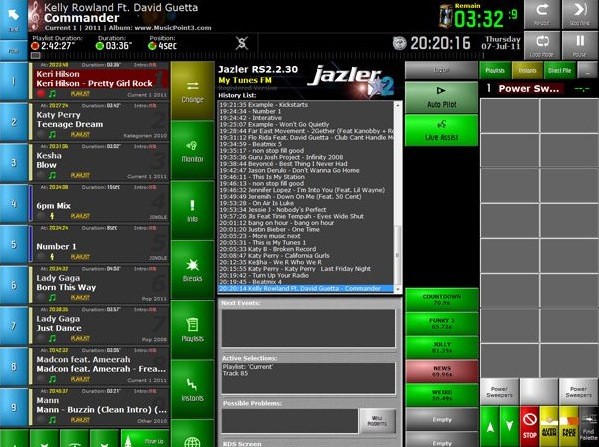
Task: Click the minimize underscore tab next to Direct File
Action: [x=588, y=70]
